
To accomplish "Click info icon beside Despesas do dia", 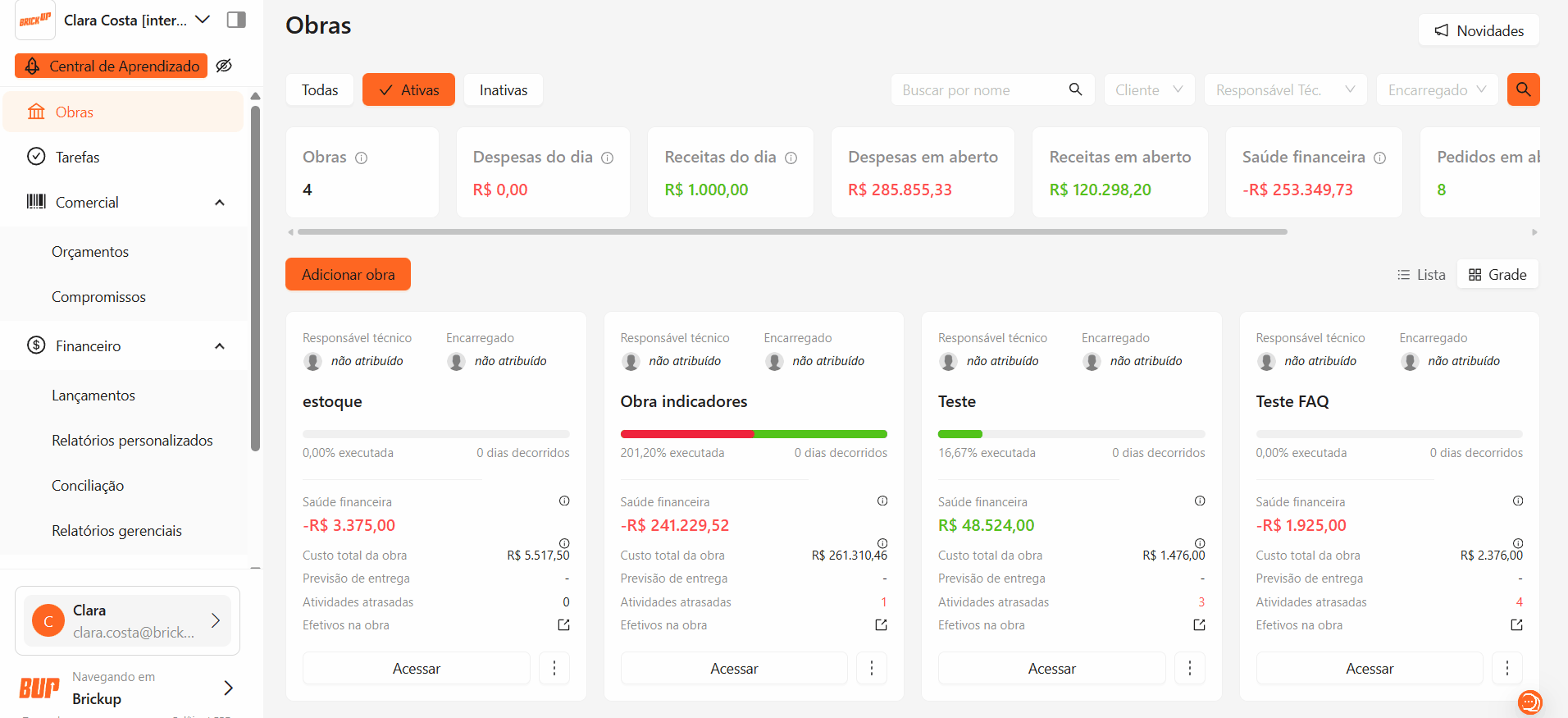I will coord(608,158).
